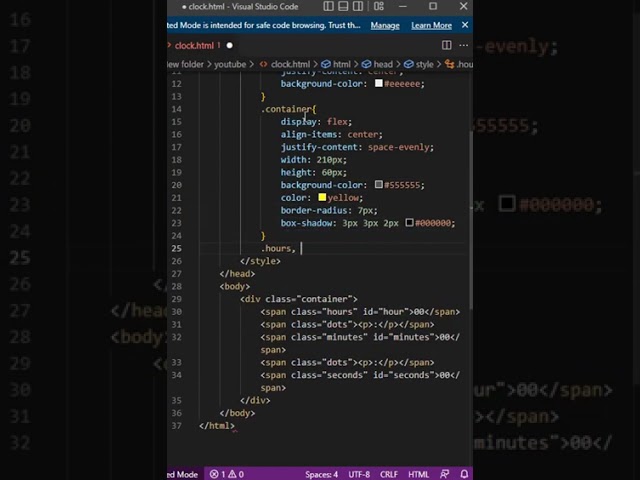Click line number 29 in gutter

tap(176, 299)
